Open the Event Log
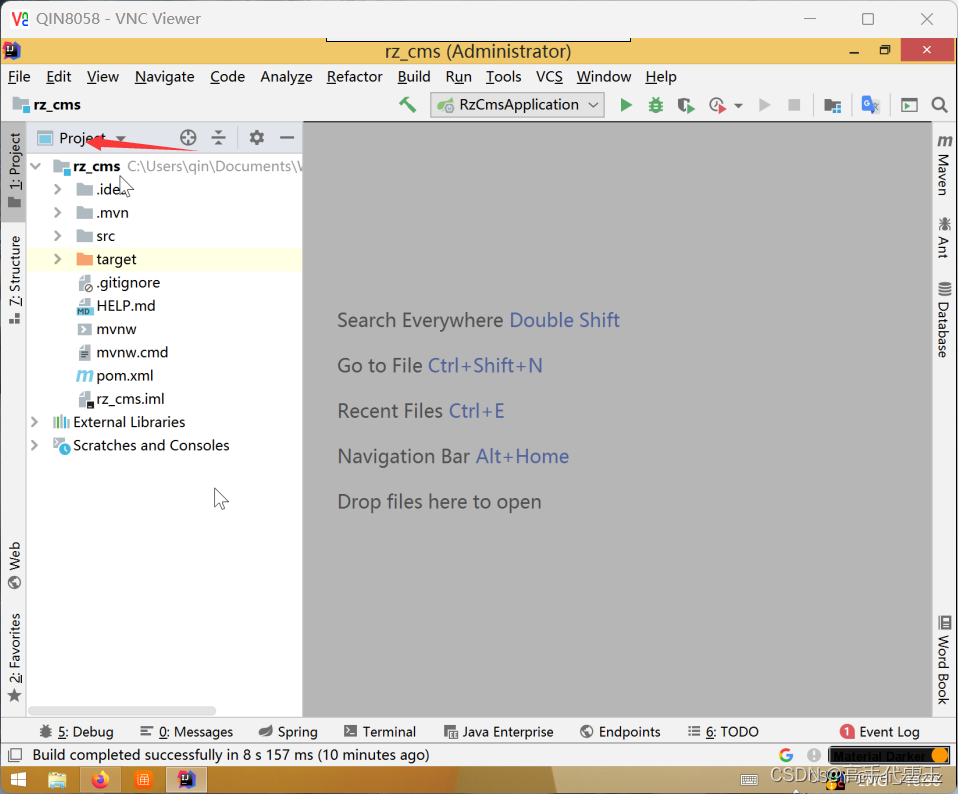The height and width of the screenshot is (794, 958). click(x=880, y=732)
